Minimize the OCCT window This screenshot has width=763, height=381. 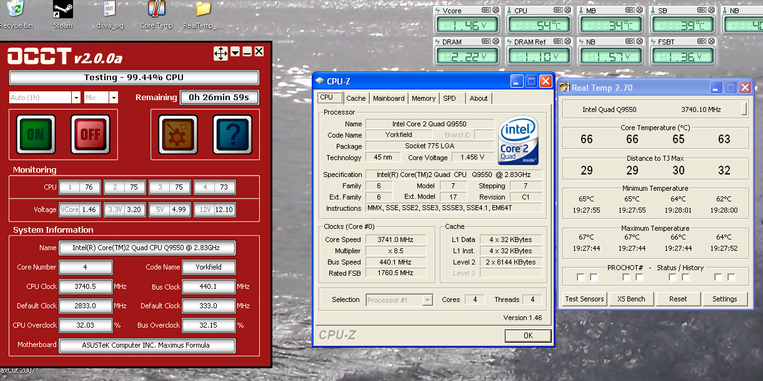tap(247, 52)
